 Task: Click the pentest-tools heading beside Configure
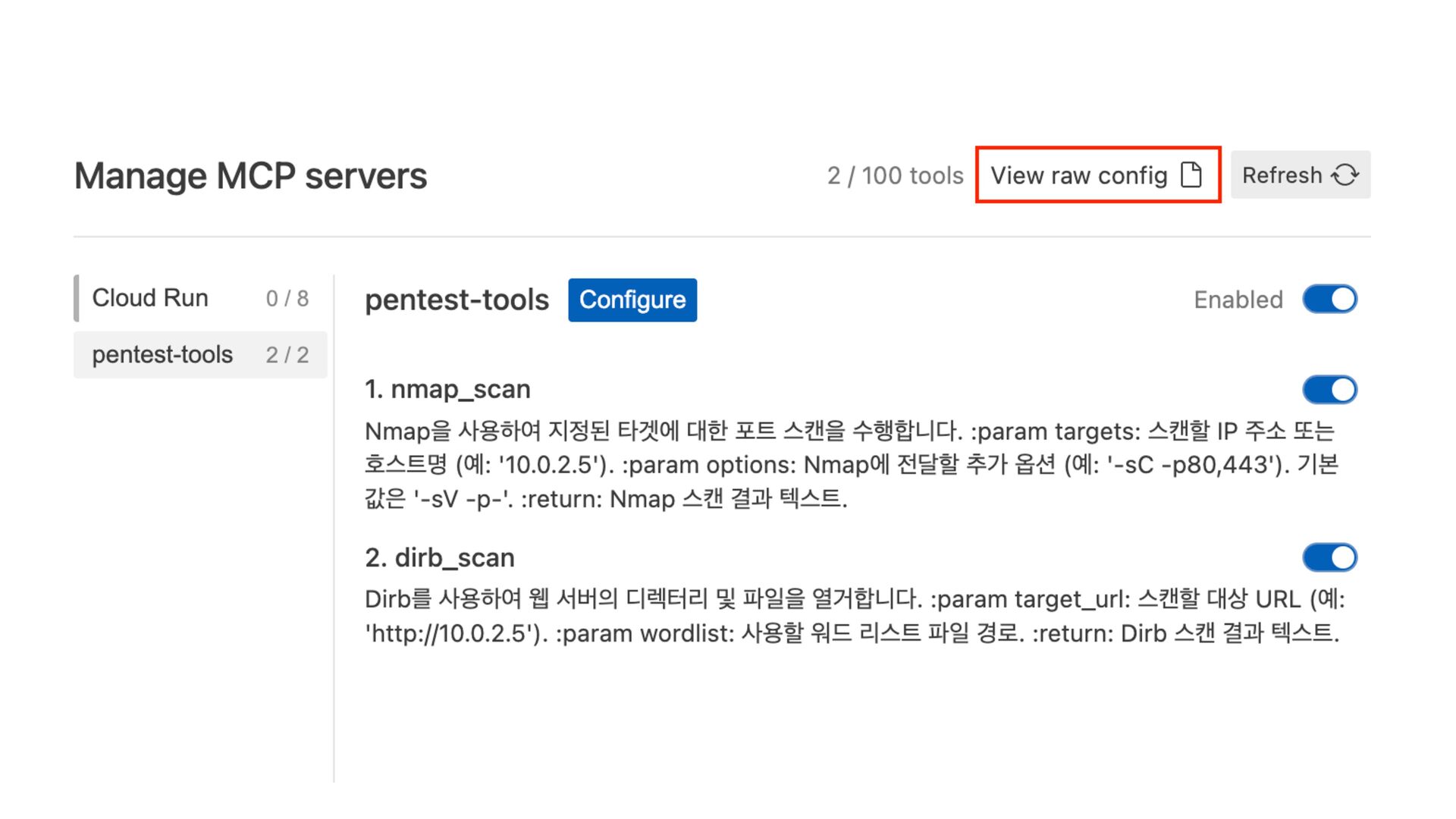[457, 300]
